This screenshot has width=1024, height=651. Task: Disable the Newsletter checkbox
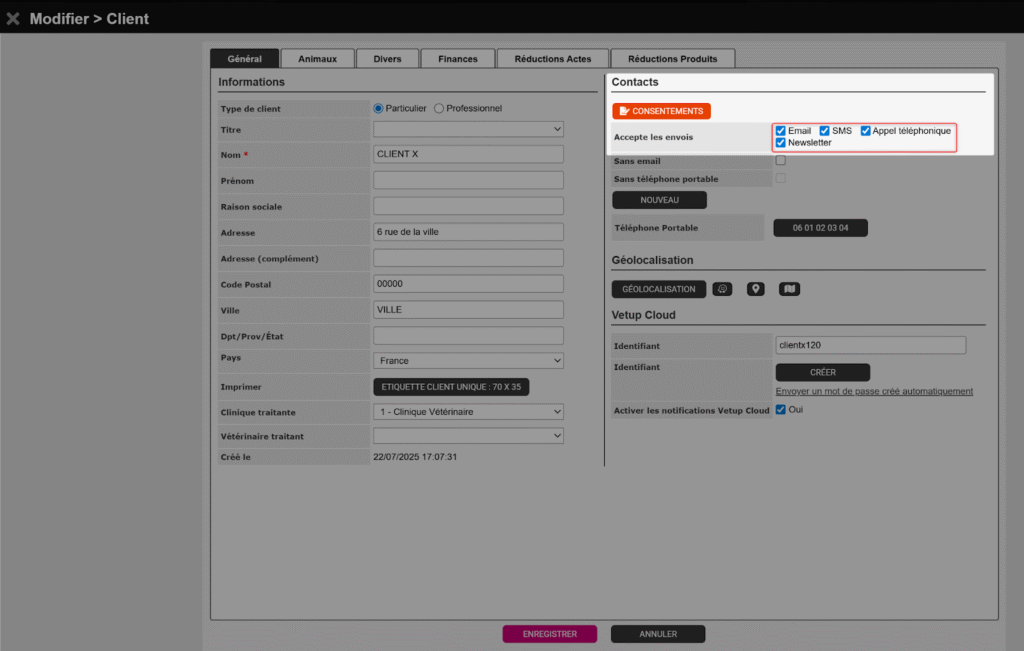[781, 143]
